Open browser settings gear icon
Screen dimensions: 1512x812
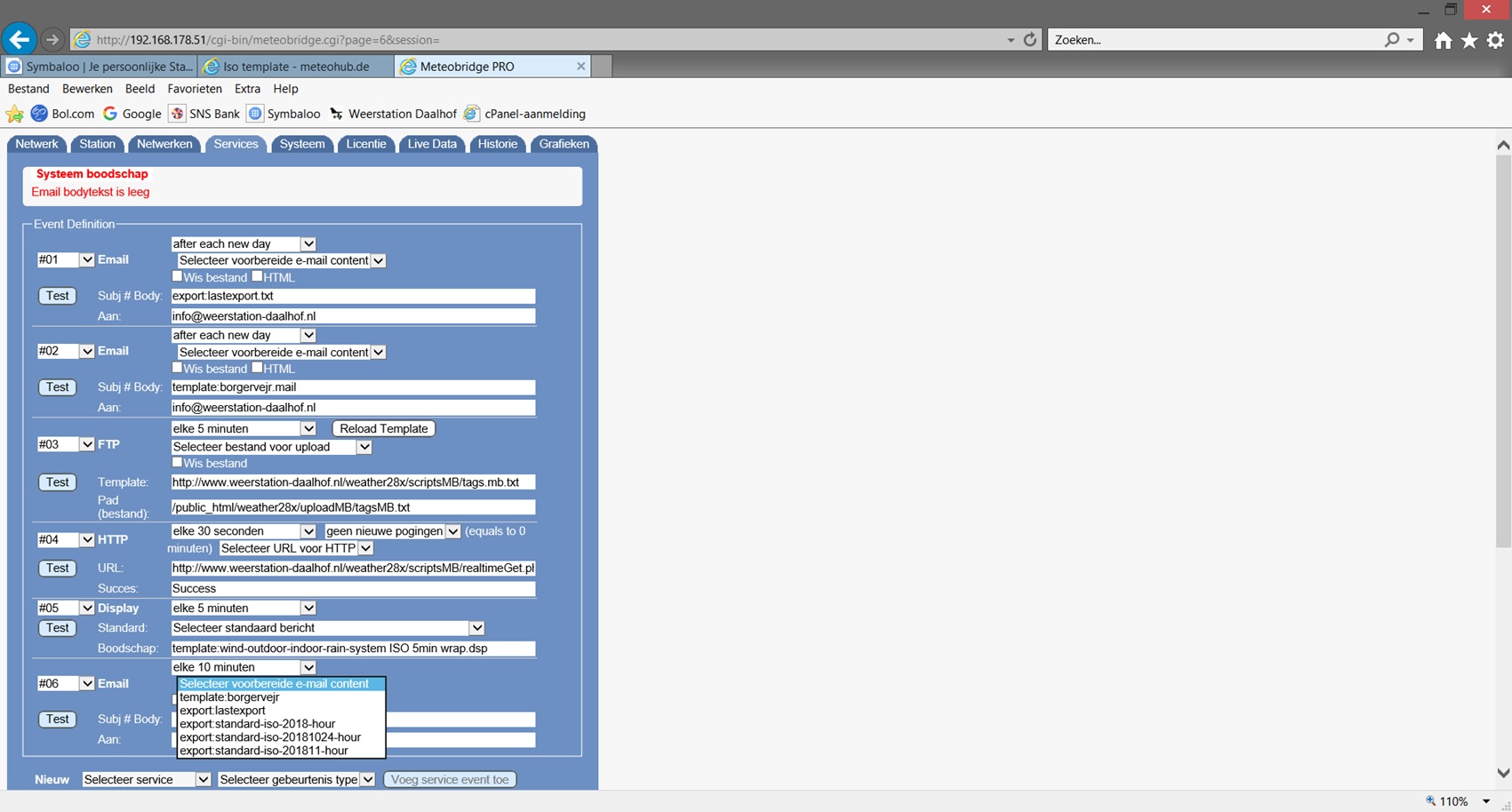[1496, 40]
